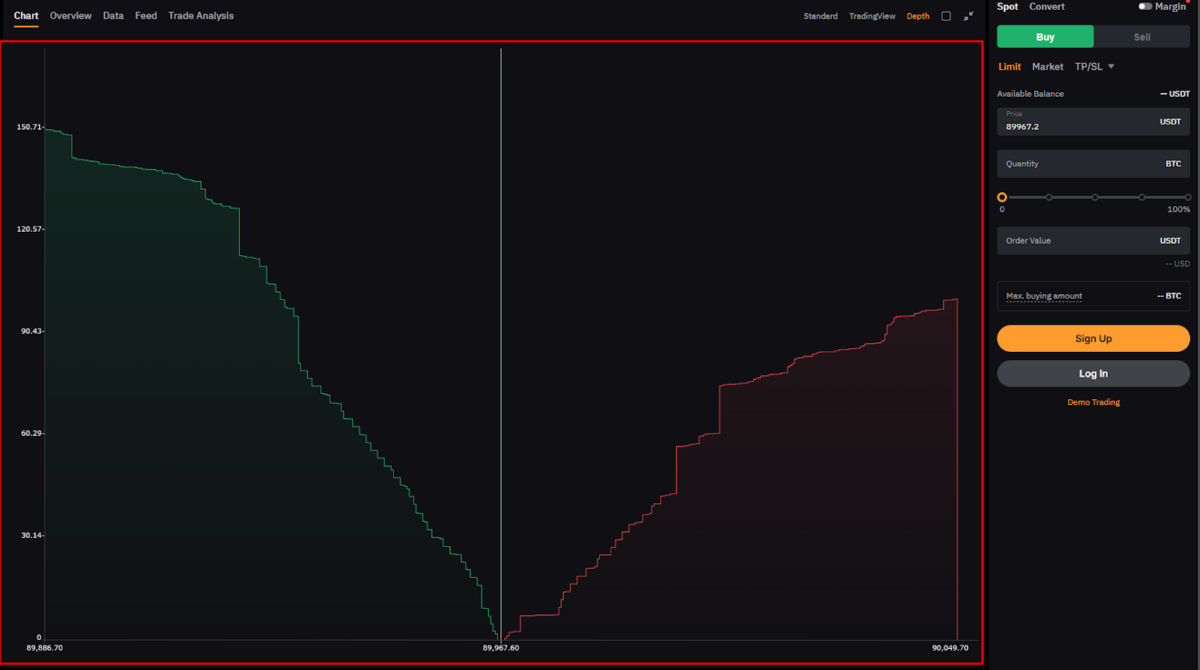Screen dimensions: 1200x670
Task: Click the chart settings square icon
Action: [944, 16]
